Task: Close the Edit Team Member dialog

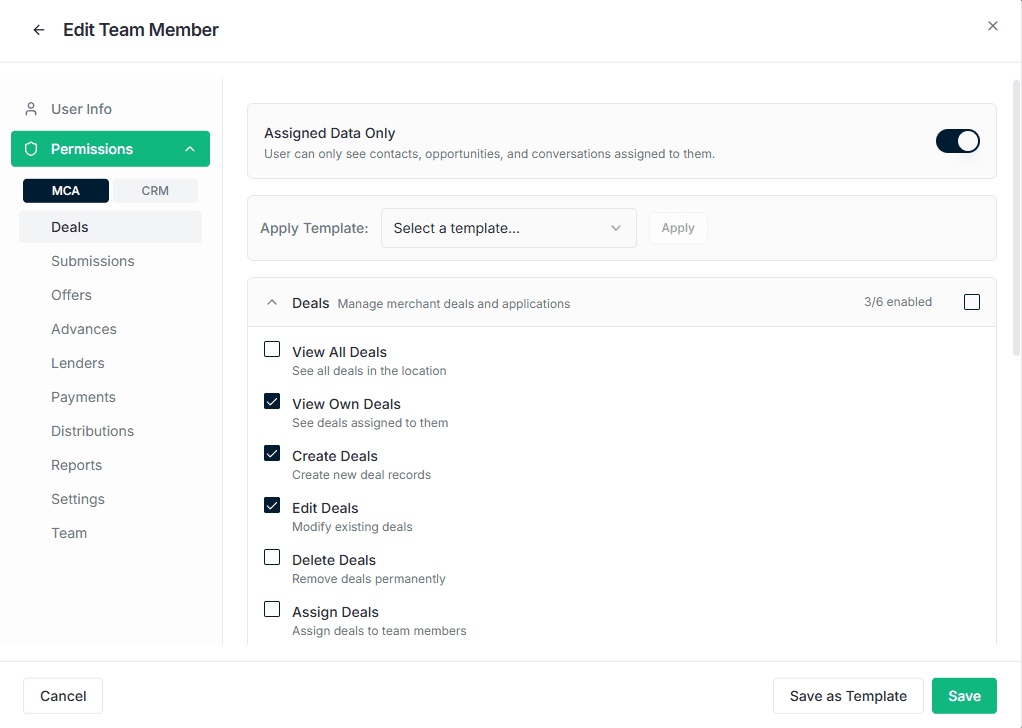Action: click(x=993, y=26)
